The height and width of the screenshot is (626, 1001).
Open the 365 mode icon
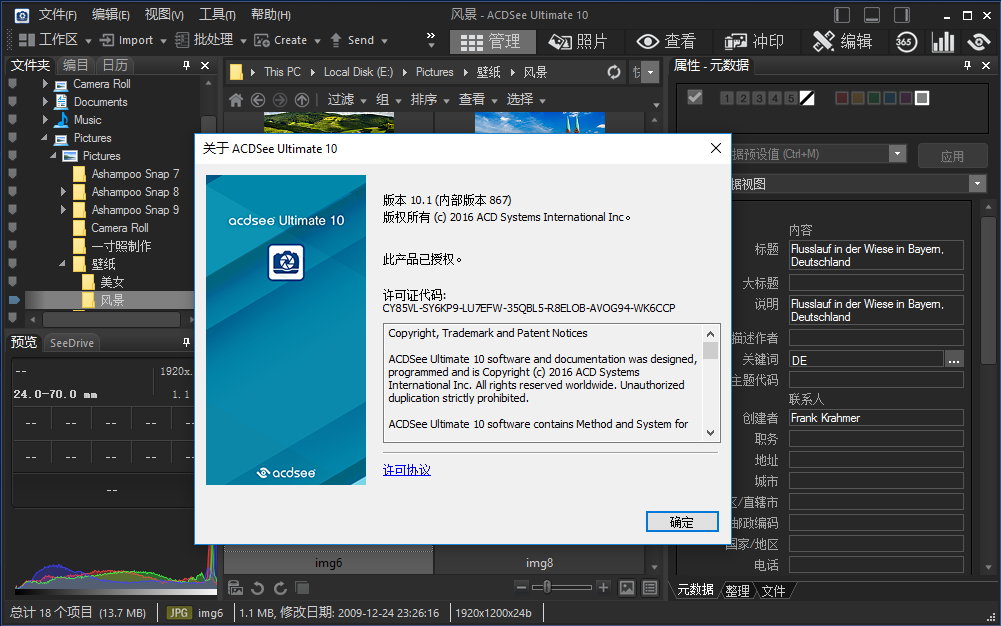905,41
